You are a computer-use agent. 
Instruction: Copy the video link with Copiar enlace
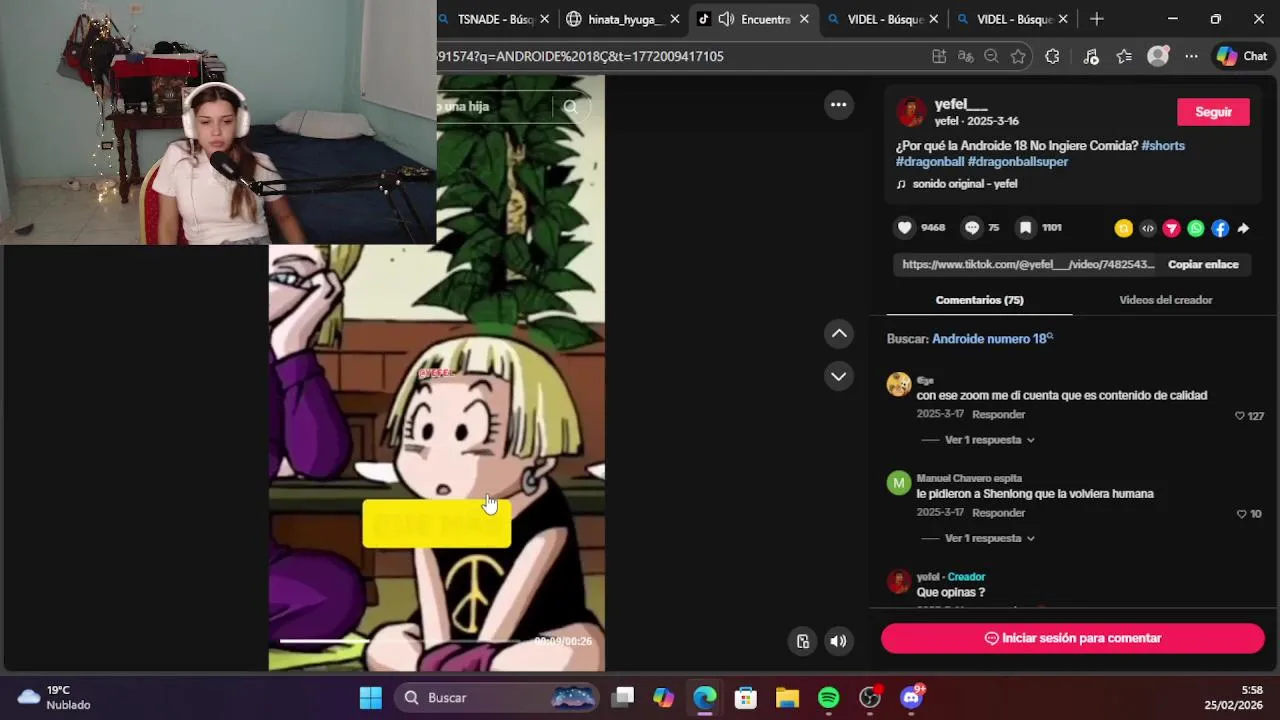point(1203,265)
